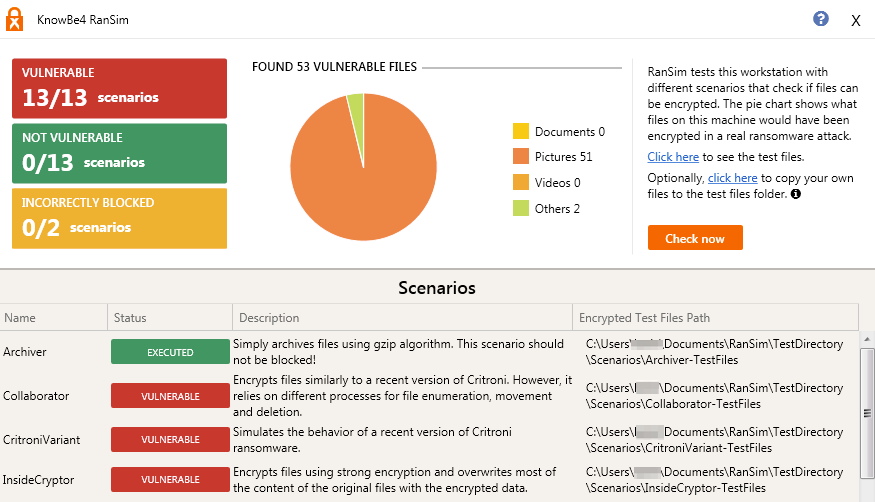Screen dimensions: 875x502
Task: Select the Collaborator scenario name
Action: (36, 395)
